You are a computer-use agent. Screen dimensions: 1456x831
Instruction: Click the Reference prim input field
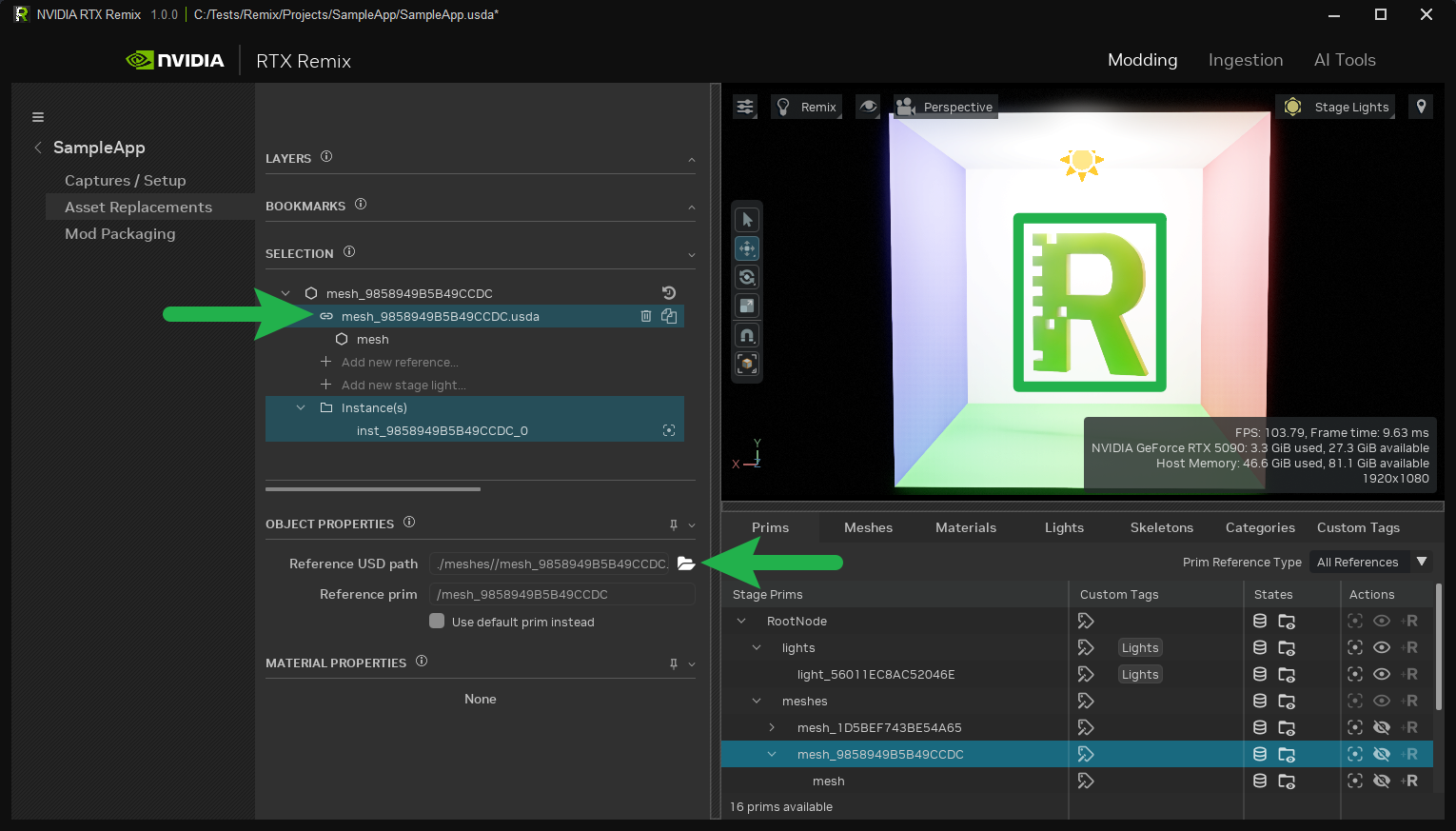(561, 593)
